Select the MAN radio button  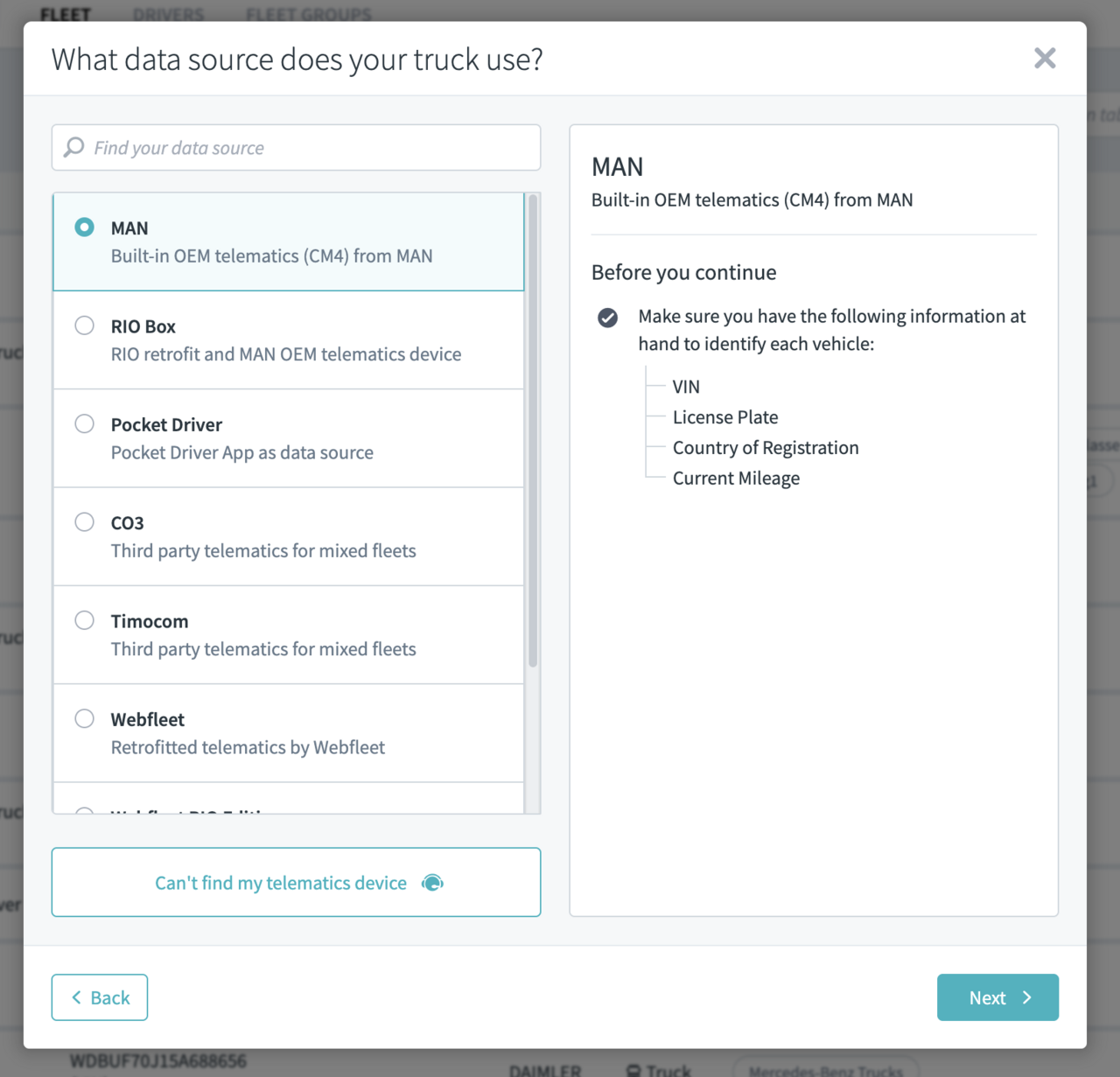[85, 227]
